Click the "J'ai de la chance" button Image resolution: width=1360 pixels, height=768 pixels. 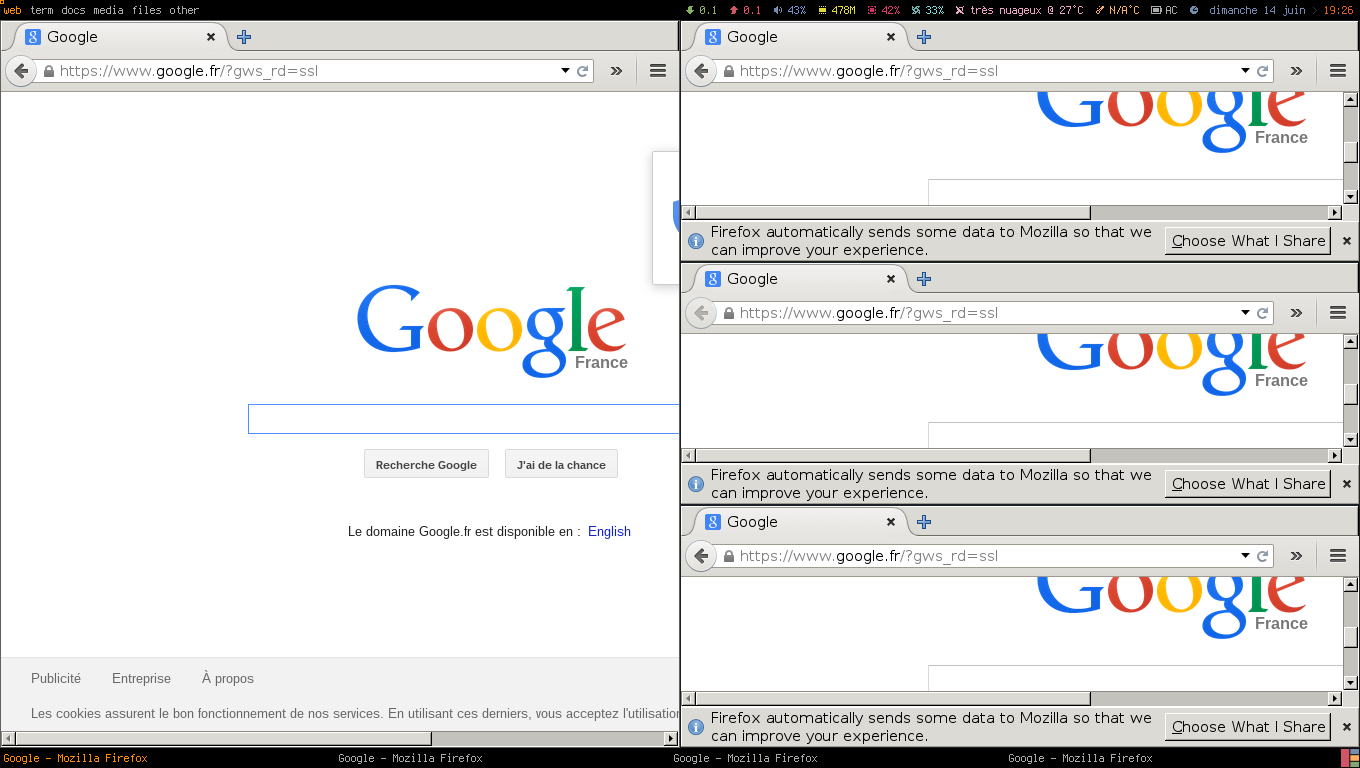point(561,464)
